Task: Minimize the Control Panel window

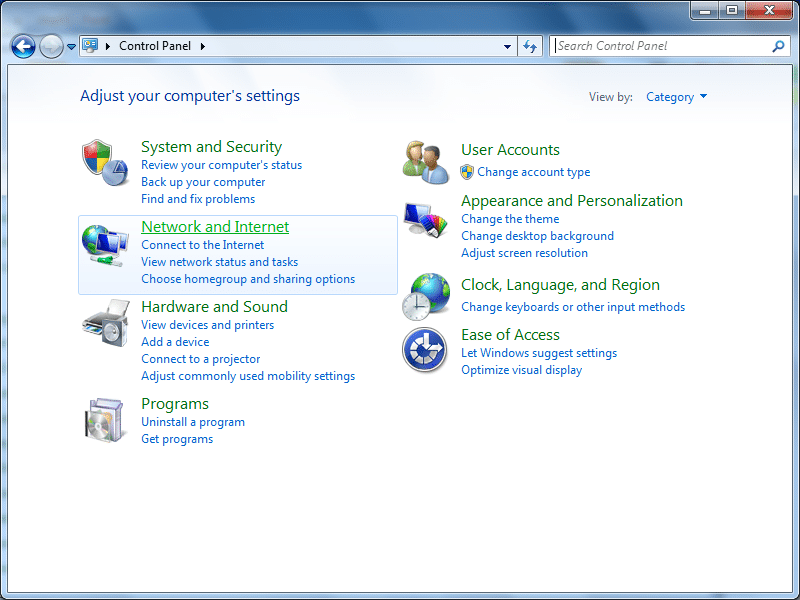Action: [706, 10]
